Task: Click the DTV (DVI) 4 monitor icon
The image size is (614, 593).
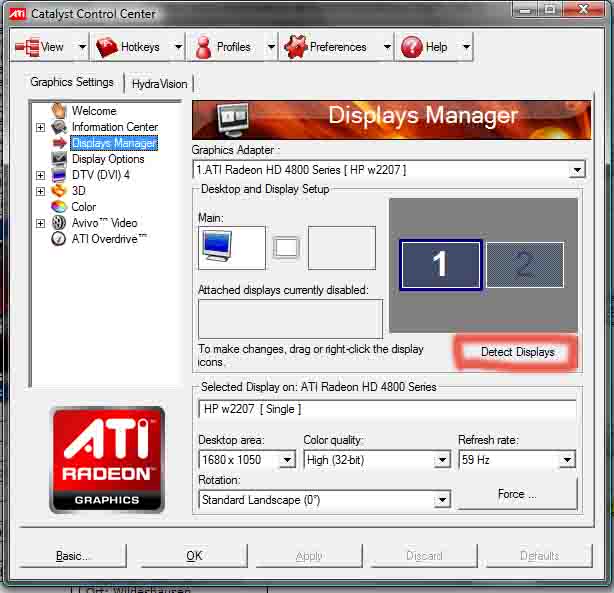Action: [59, 175]
